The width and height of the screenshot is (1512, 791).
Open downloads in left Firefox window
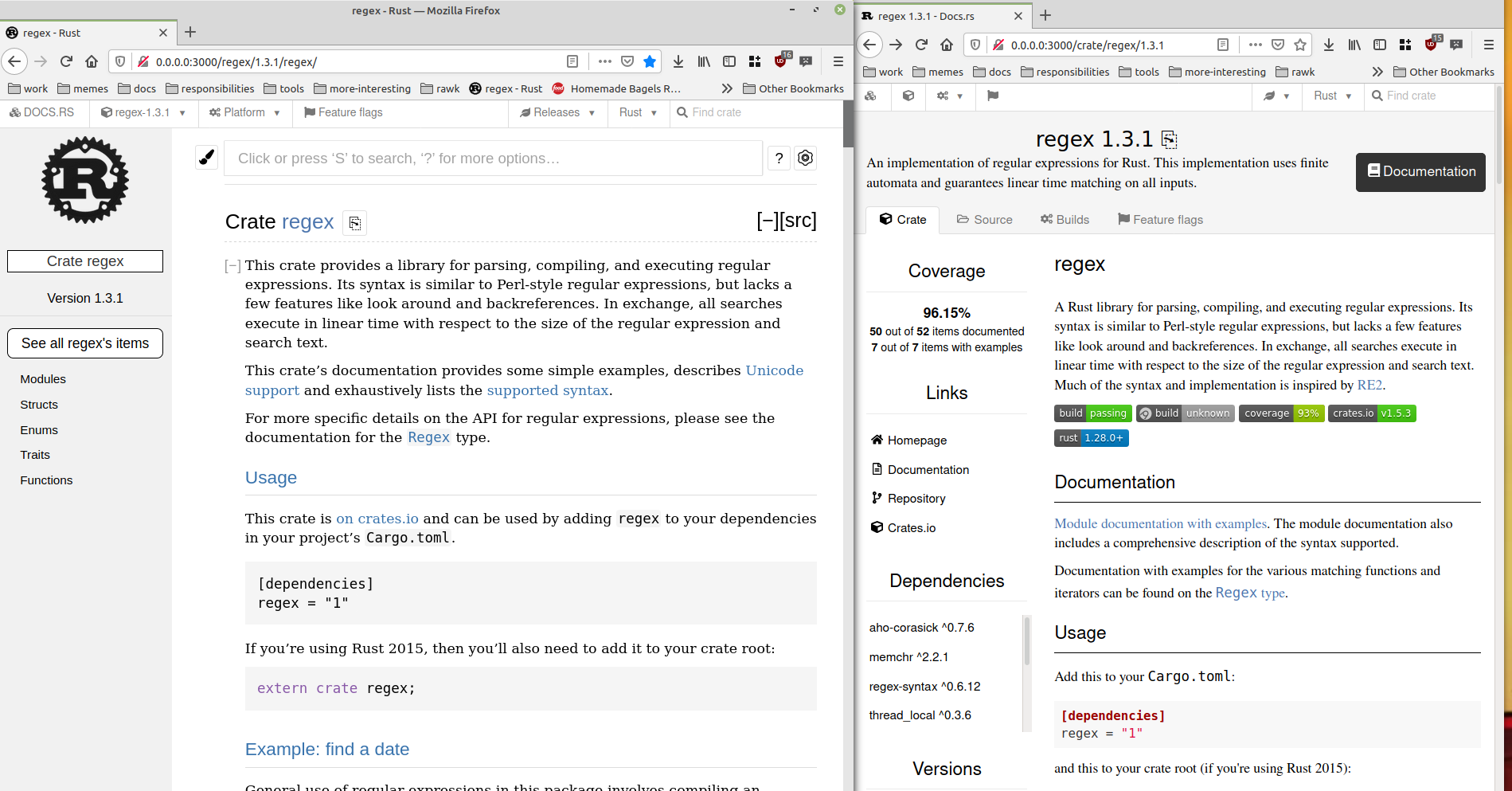pos(678,61)
